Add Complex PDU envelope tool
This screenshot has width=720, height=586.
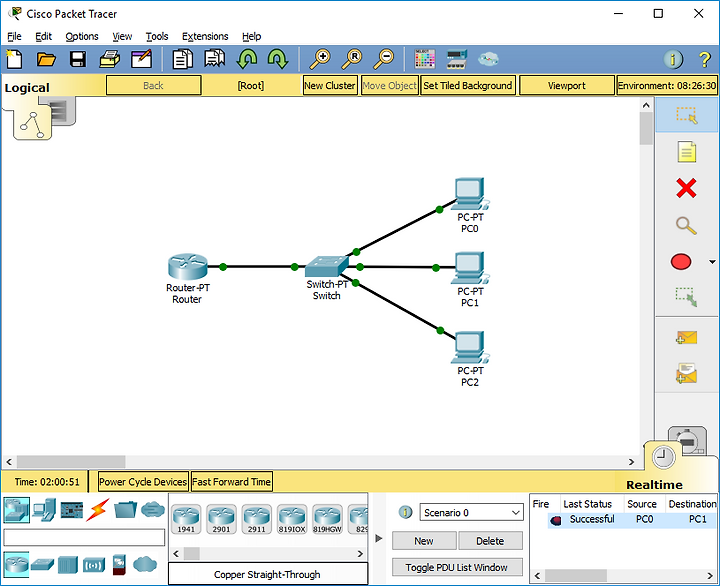coord(686,373)
